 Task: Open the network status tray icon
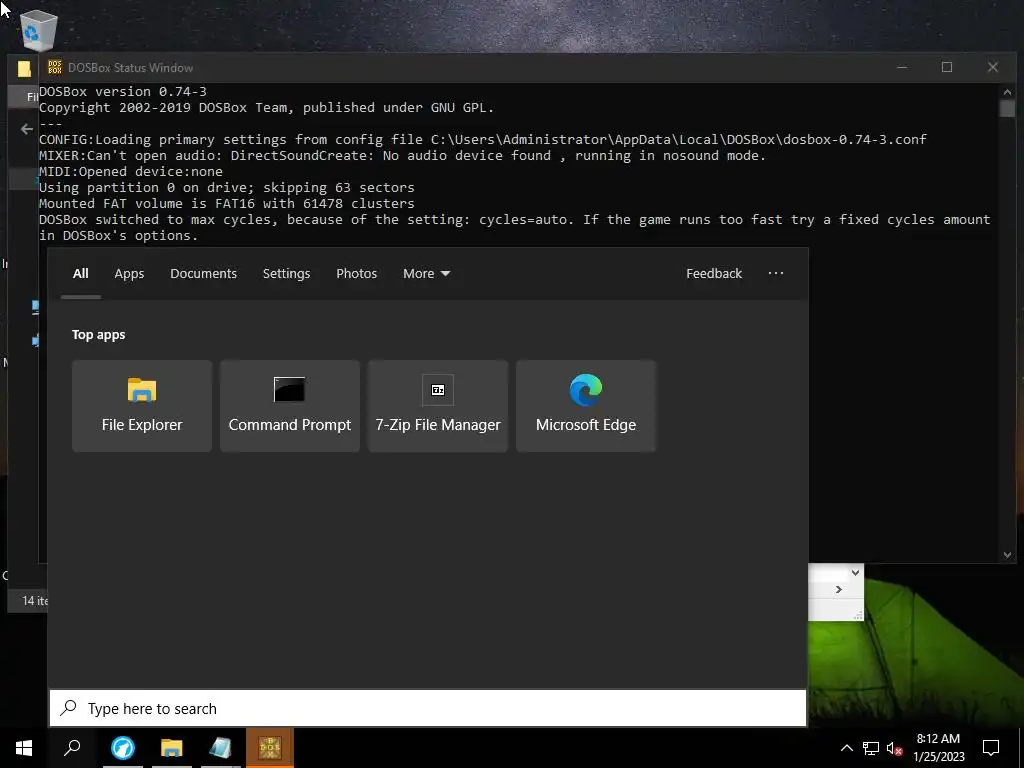point(871,748)
